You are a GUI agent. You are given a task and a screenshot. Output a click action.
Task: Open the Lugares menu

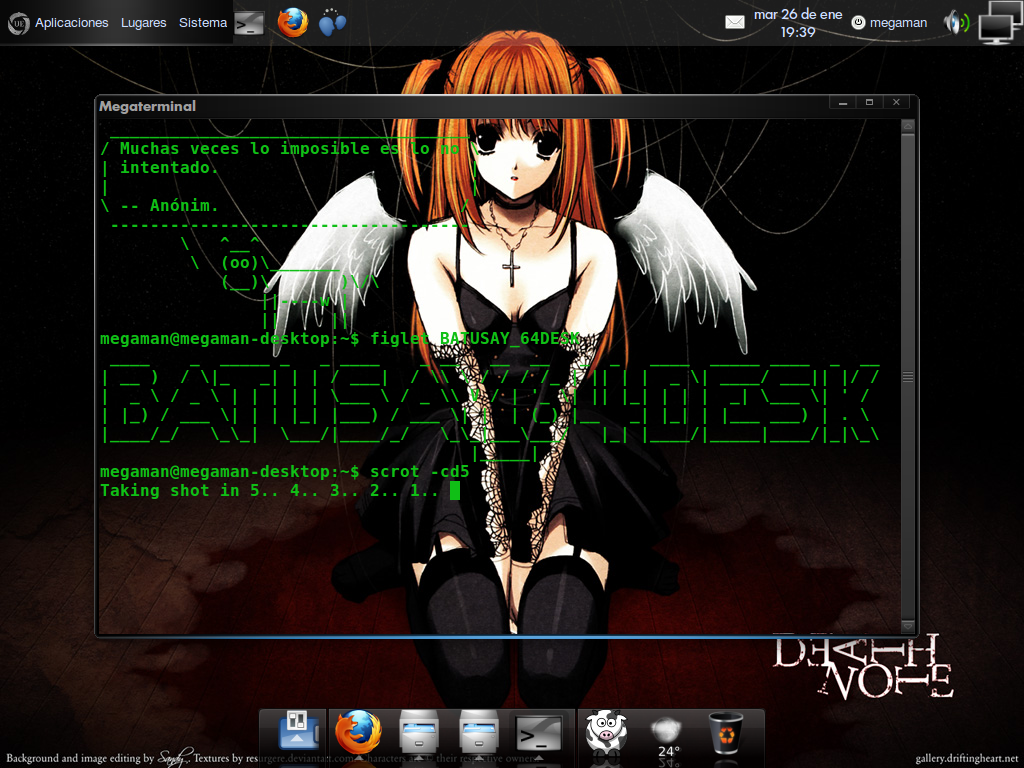[144, 23]
